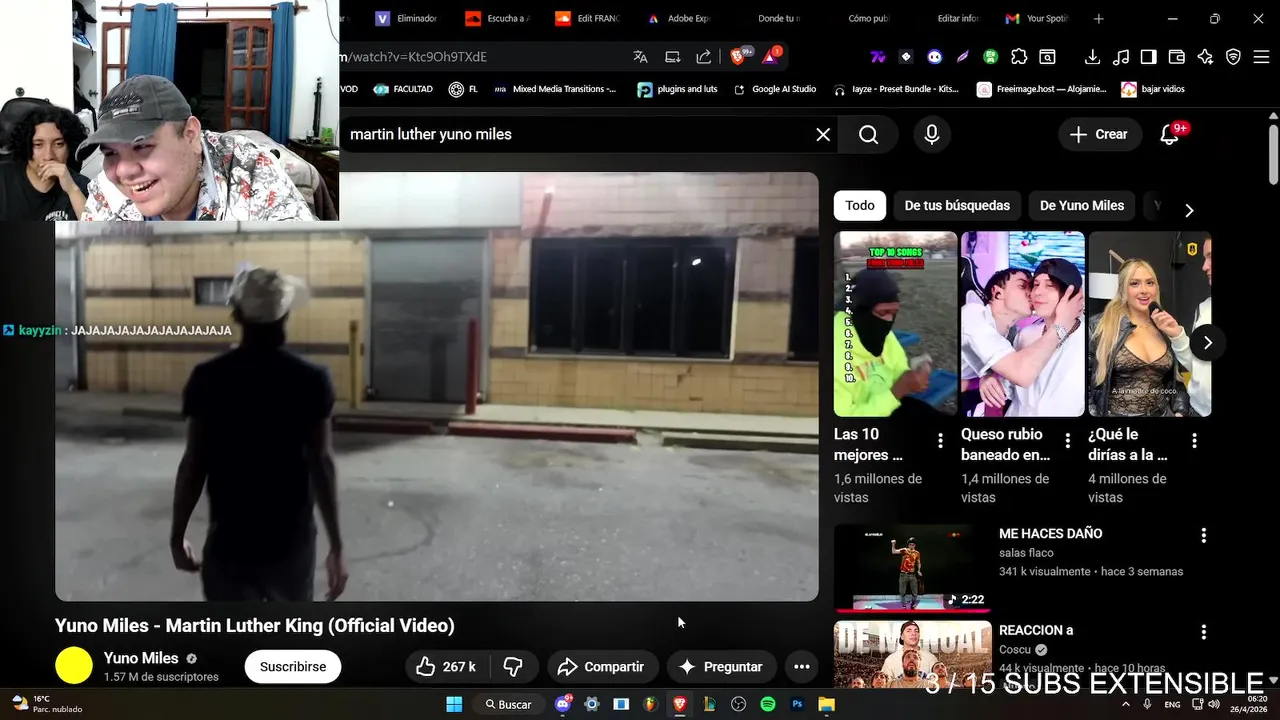Open the Yuno Miles yellow channel avatar

[74, 666]
